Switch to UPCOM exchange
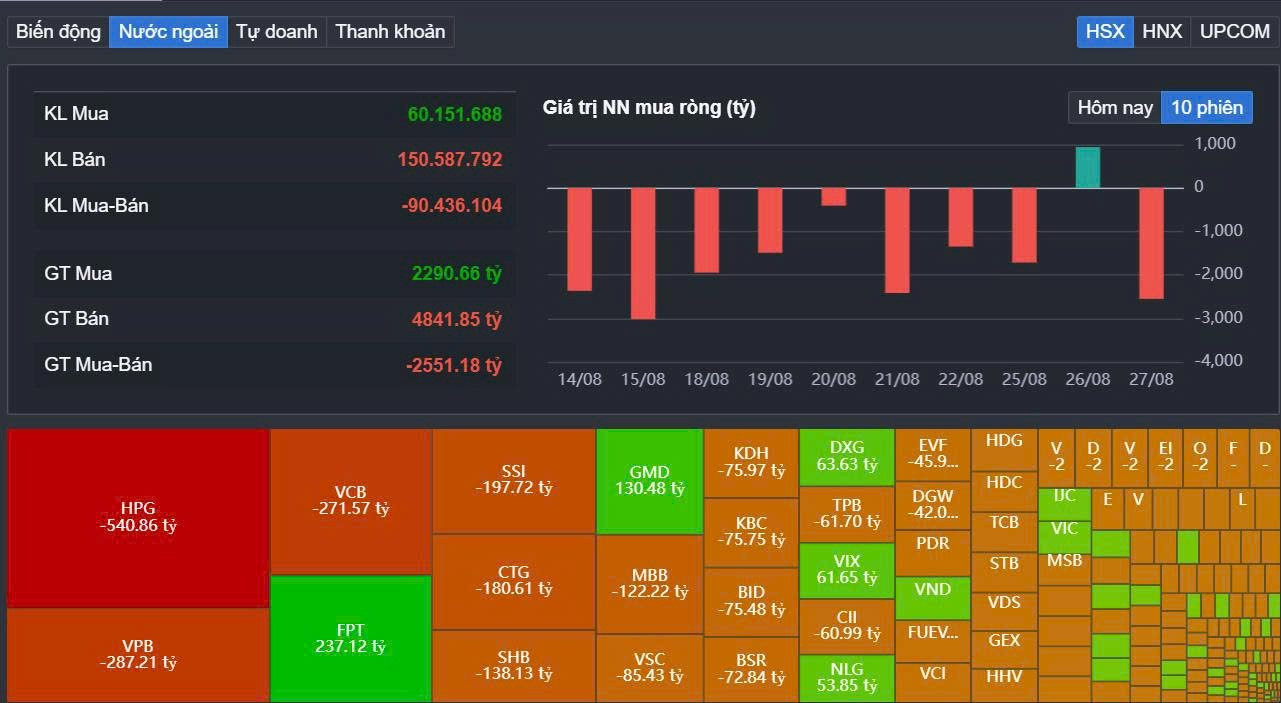This screenshot has height=703, width=1281. pos(1234,32)
